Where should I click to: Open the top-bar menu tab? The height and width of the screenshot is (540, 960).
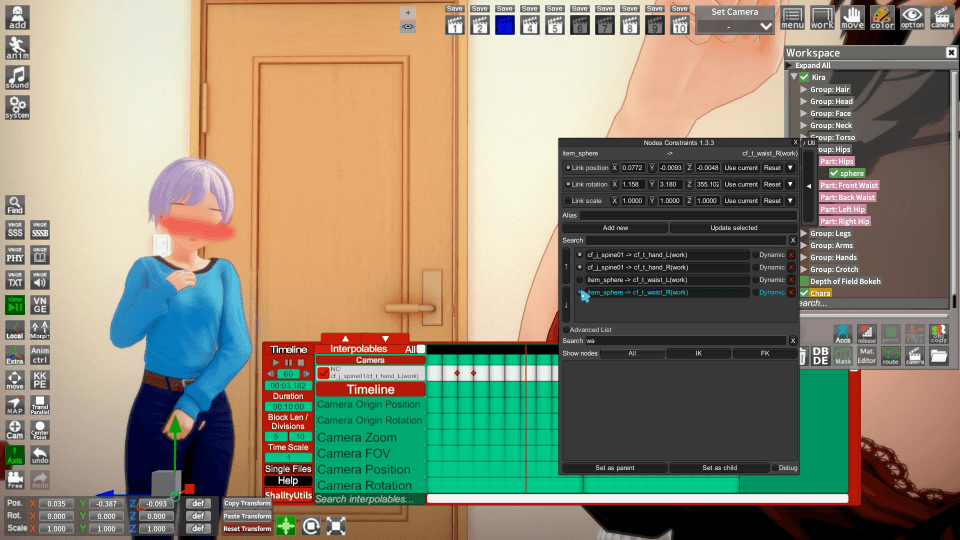click(792, 18)
